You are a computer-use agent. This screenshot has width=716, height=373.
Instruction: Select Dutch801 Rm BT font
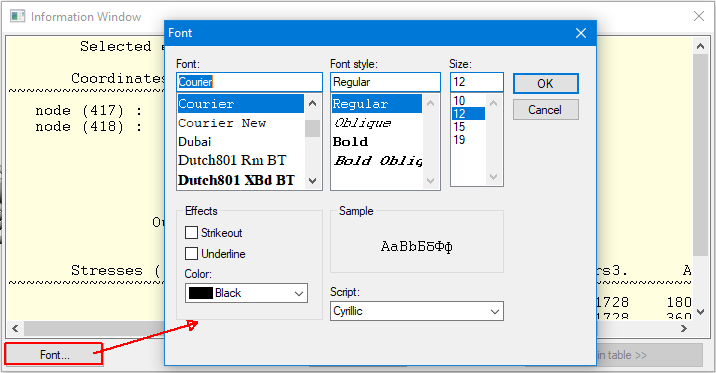point(241,160)
